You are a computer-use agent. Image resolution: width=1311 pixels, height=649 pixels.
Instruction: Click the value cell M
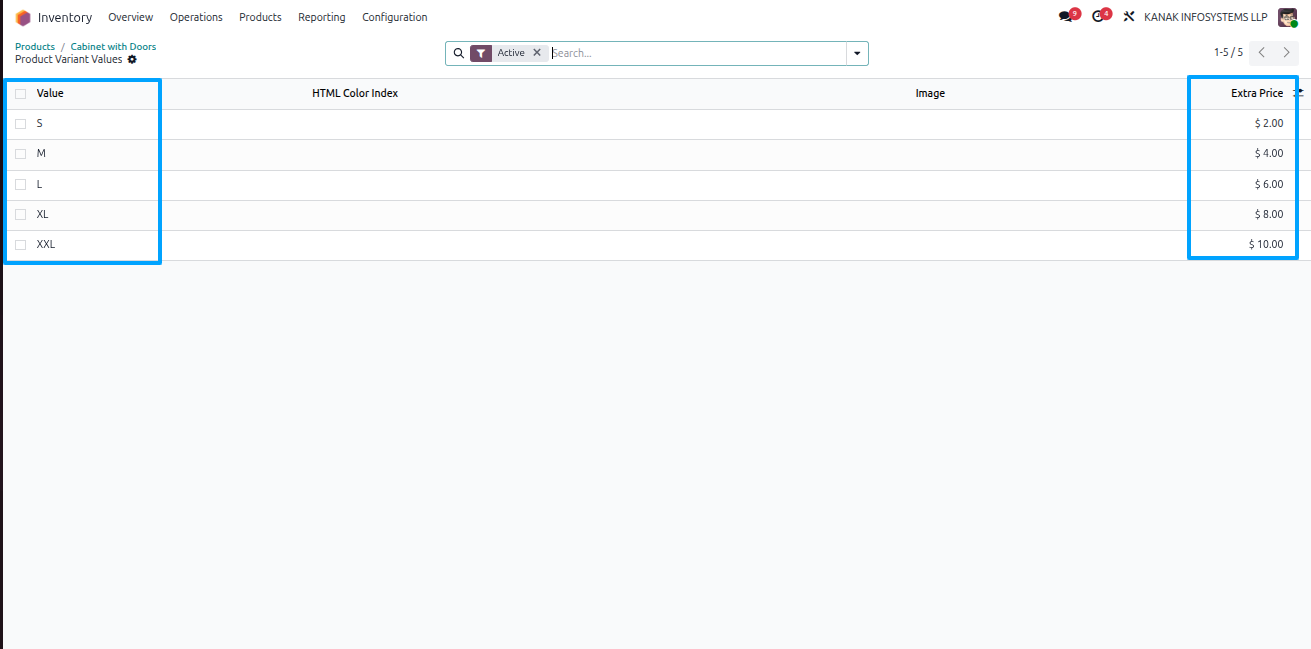41,153
